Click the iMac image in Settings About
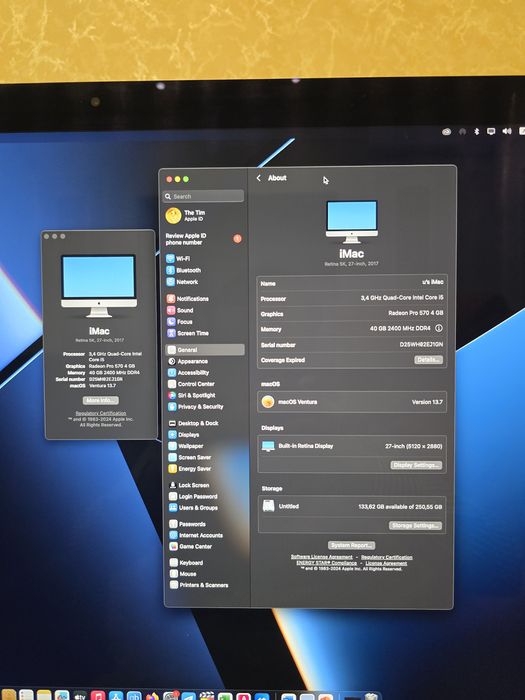 (352, 221)
